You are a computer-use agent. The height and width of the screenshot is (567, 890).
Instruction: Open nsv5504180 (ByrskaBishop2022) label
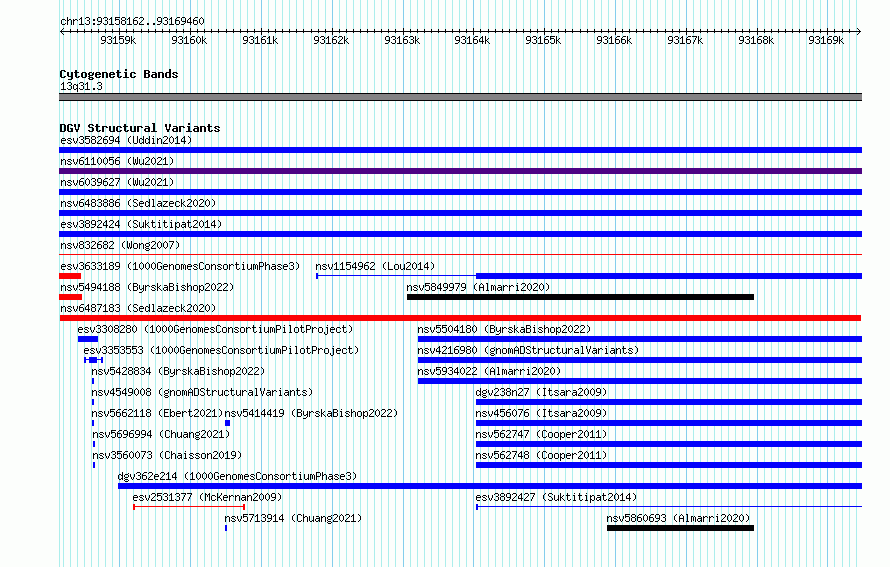[504, 329]
